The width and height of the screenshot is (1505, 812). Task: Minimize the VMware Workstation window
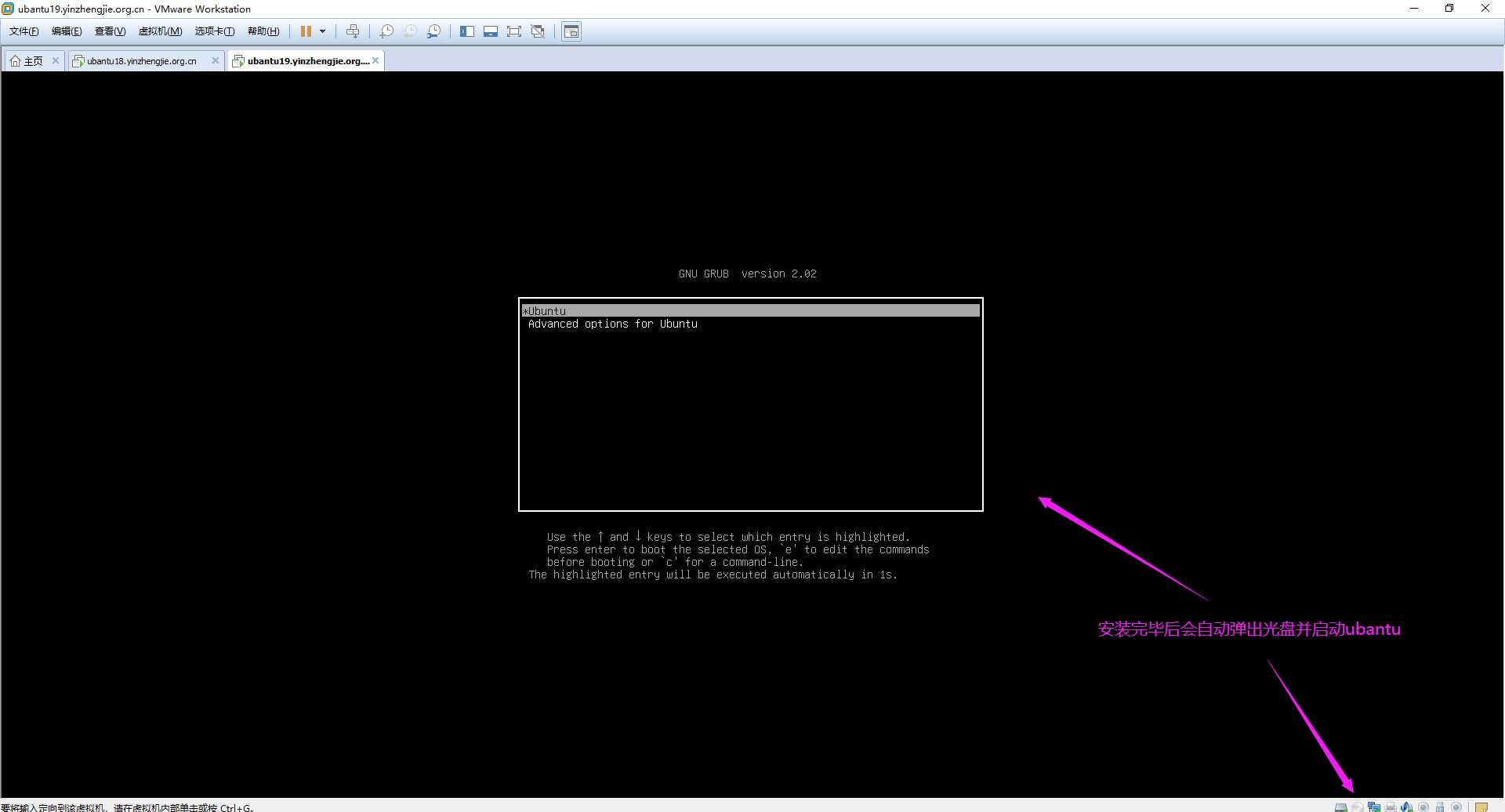click(1414, 9)
